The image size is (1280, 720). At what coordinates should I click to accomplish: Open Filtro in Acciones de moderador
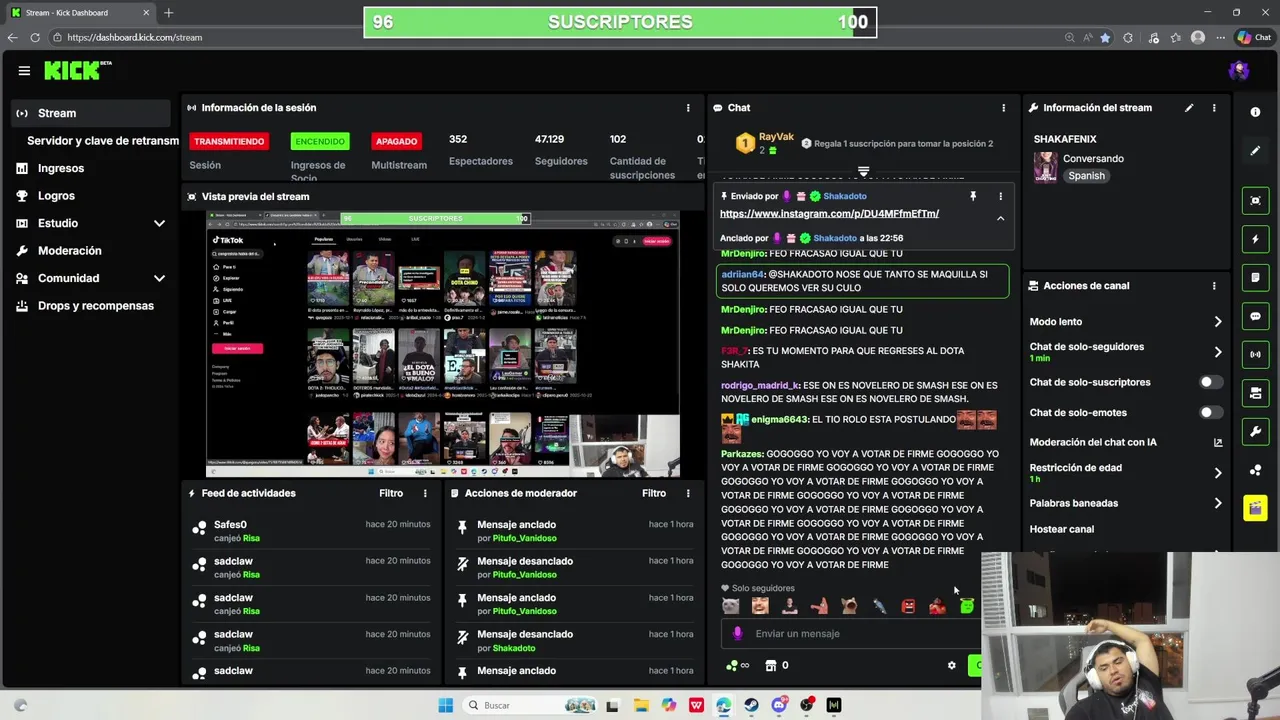tap(654, 493)
